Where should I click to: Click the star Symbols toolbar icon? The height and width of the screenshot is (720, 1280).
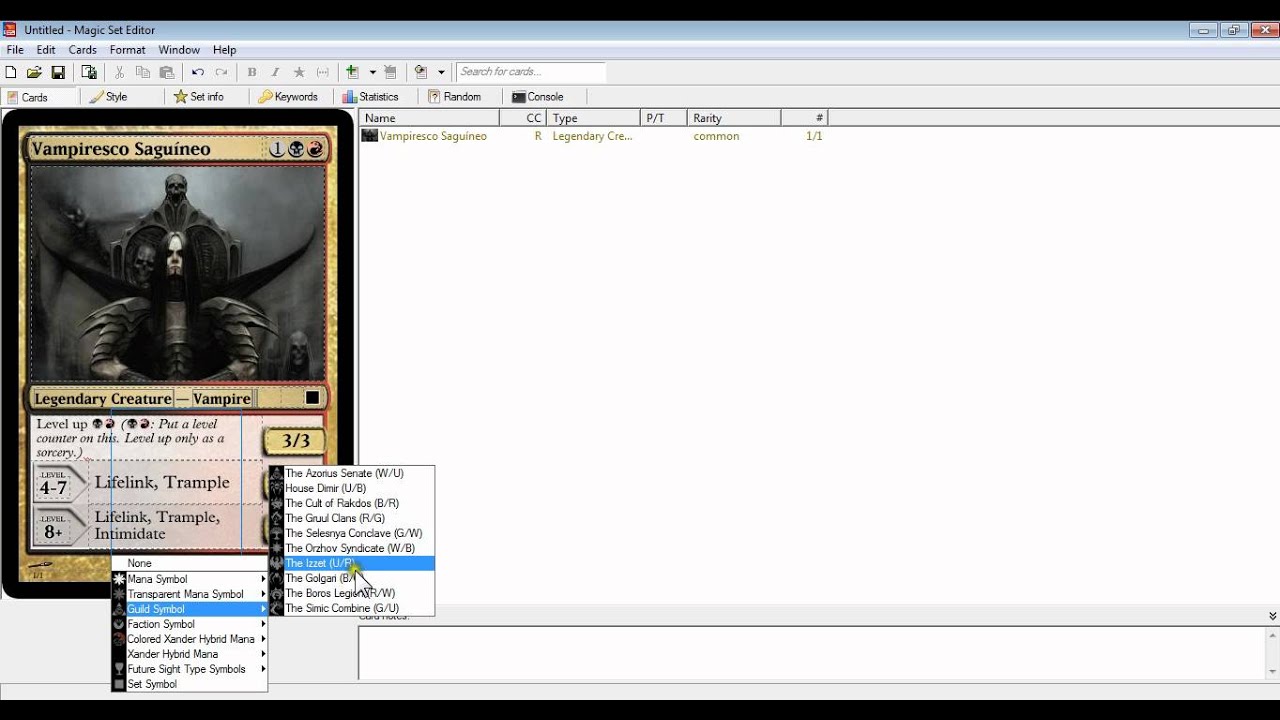tap(299, 72)
